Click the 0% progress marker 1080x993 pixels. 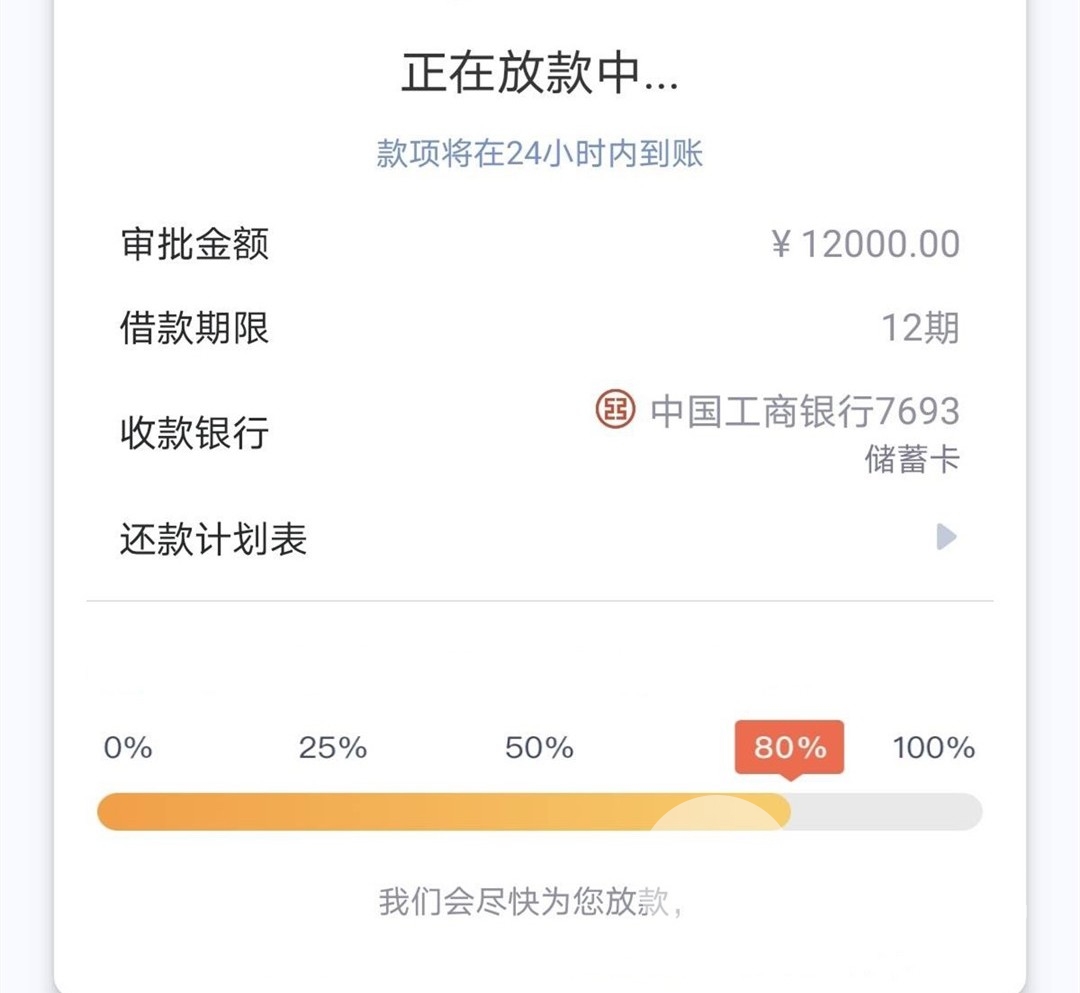[x=128, y=748]
